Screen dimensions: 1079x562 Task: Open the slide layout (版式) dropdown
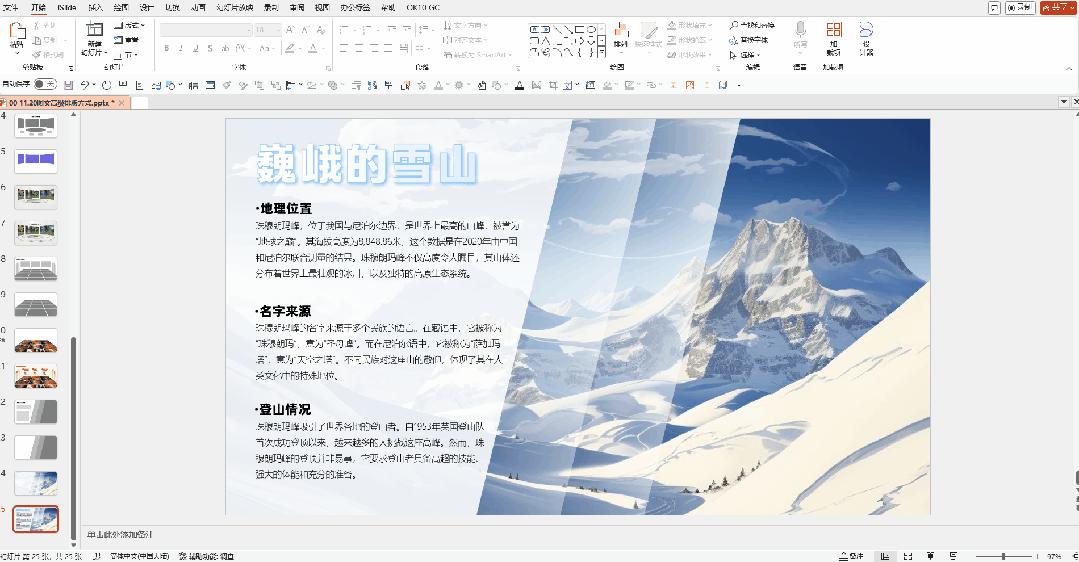point(129,25)
